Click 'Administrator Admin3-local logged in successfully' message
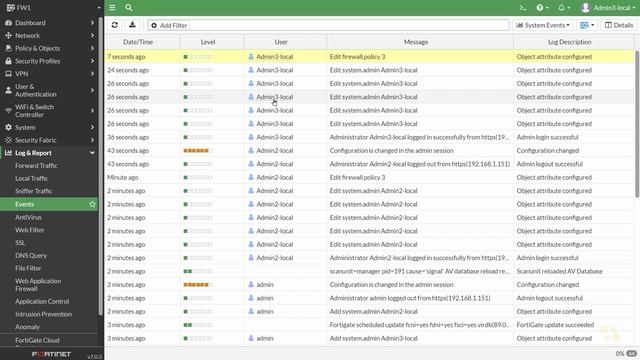 pyautogui.click(x=419, y=137)
